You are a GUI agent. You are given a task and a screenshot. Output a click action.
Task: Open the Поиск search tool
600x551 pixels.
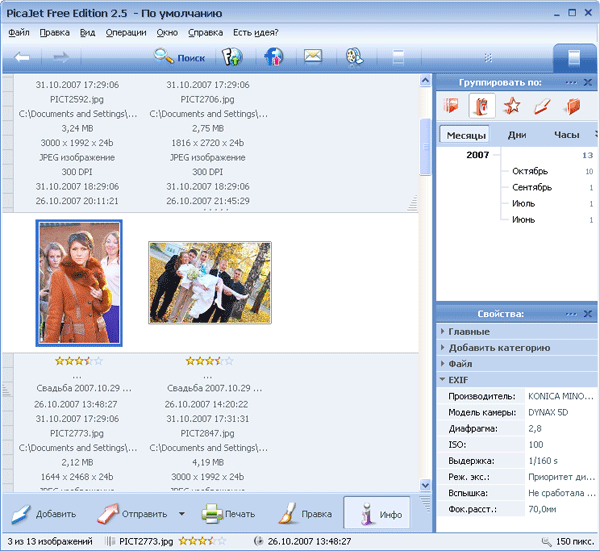[179, 58]
